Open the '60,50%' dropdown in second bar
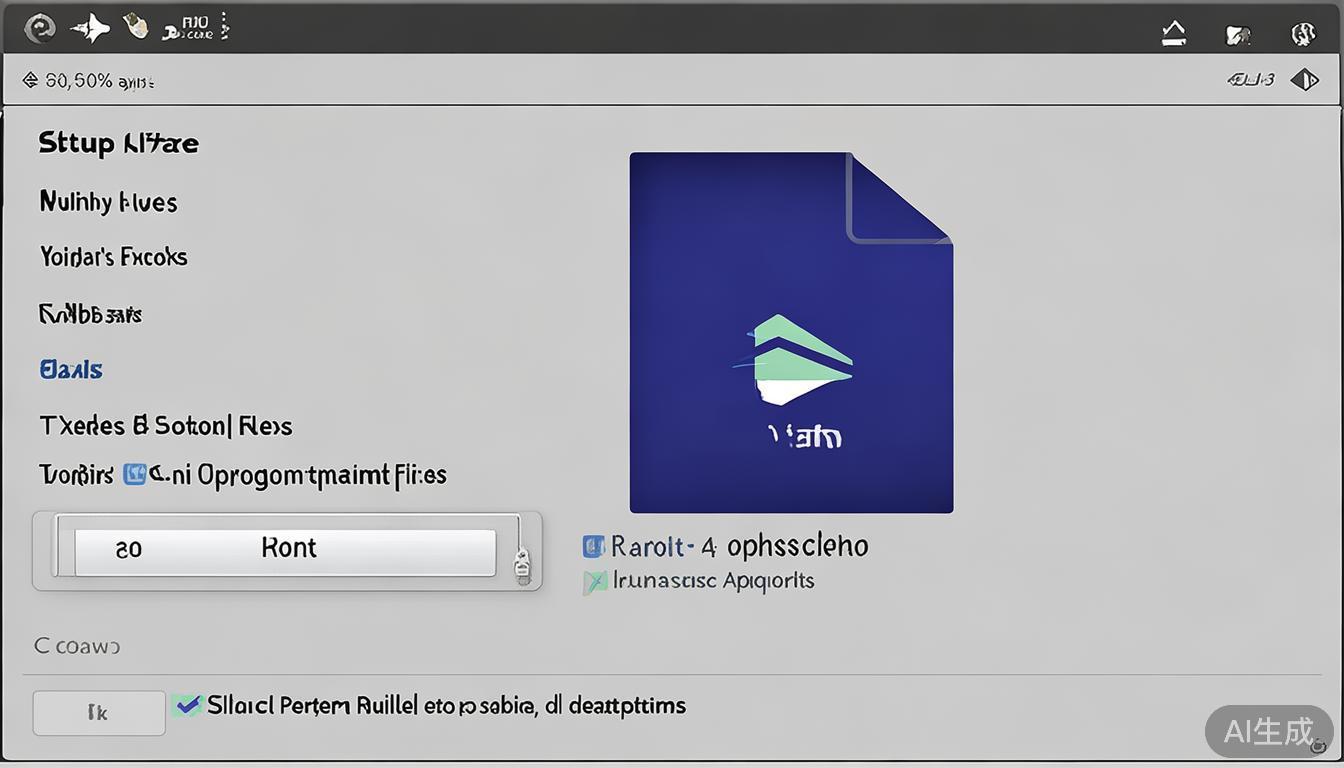The image size is (1344, 768). [x=88, y=81]
